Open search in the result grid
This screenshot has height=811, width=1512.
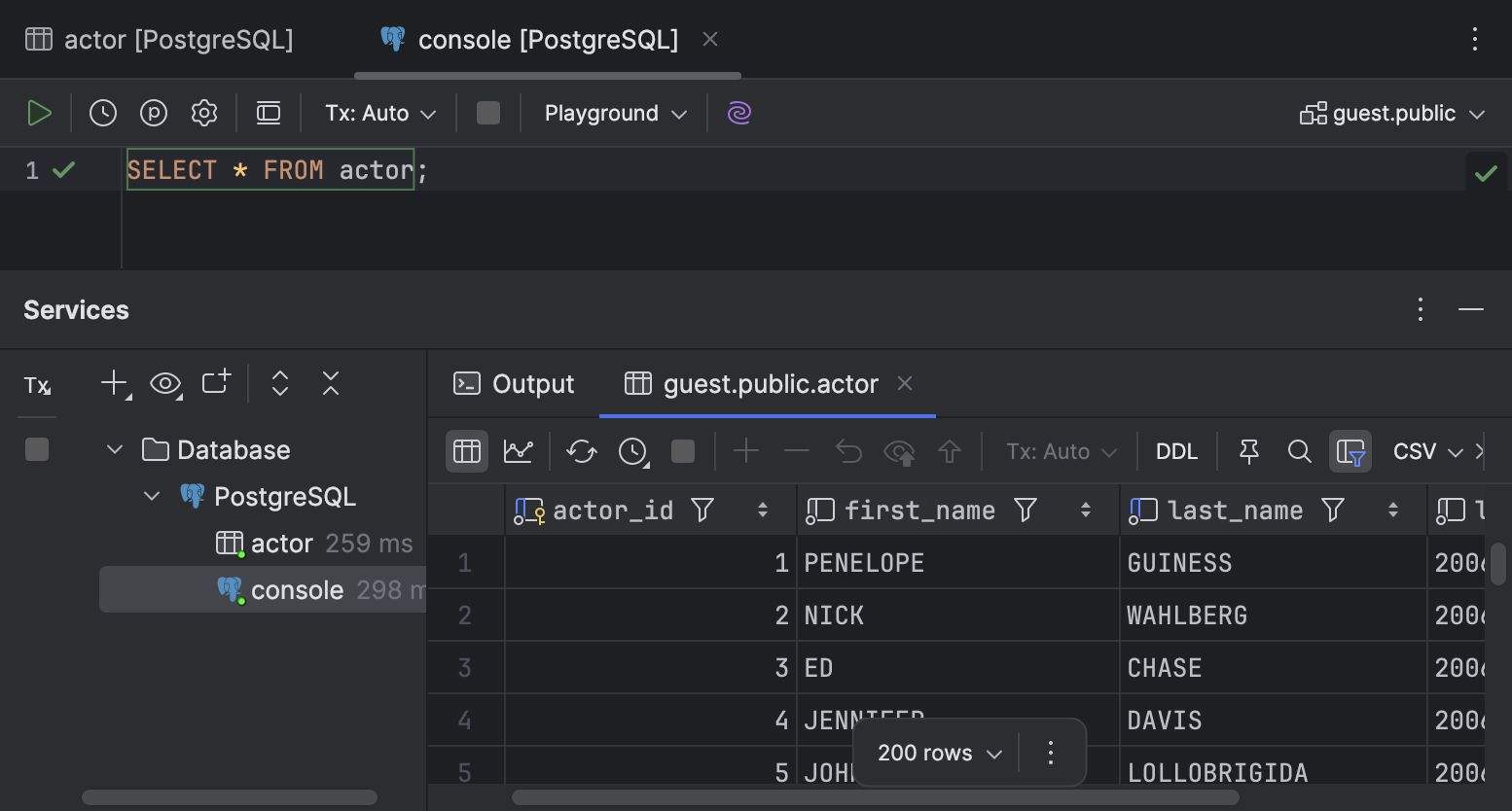click(1300, 450)
